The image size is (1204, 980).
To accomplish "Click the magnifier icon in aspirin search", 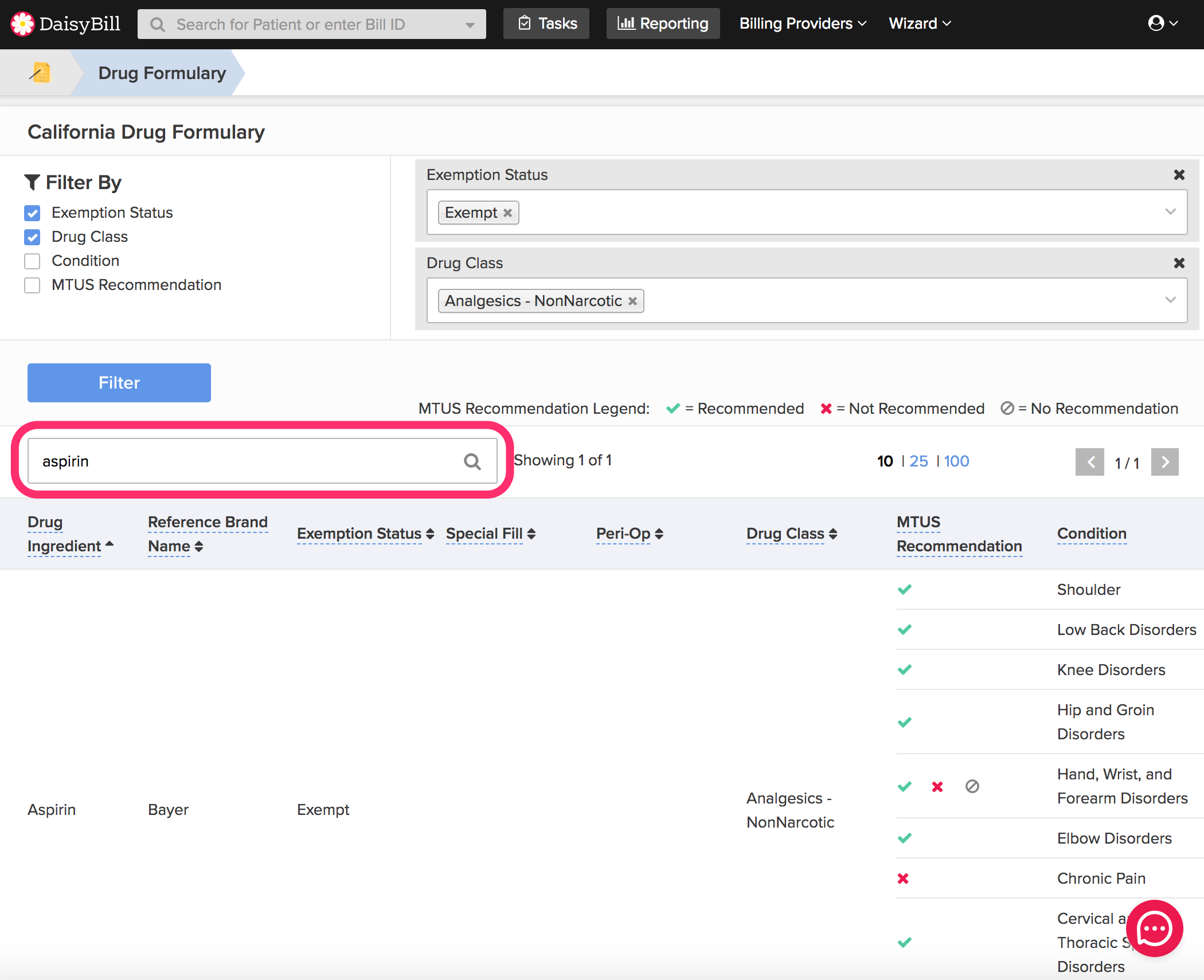I will 472,461.
